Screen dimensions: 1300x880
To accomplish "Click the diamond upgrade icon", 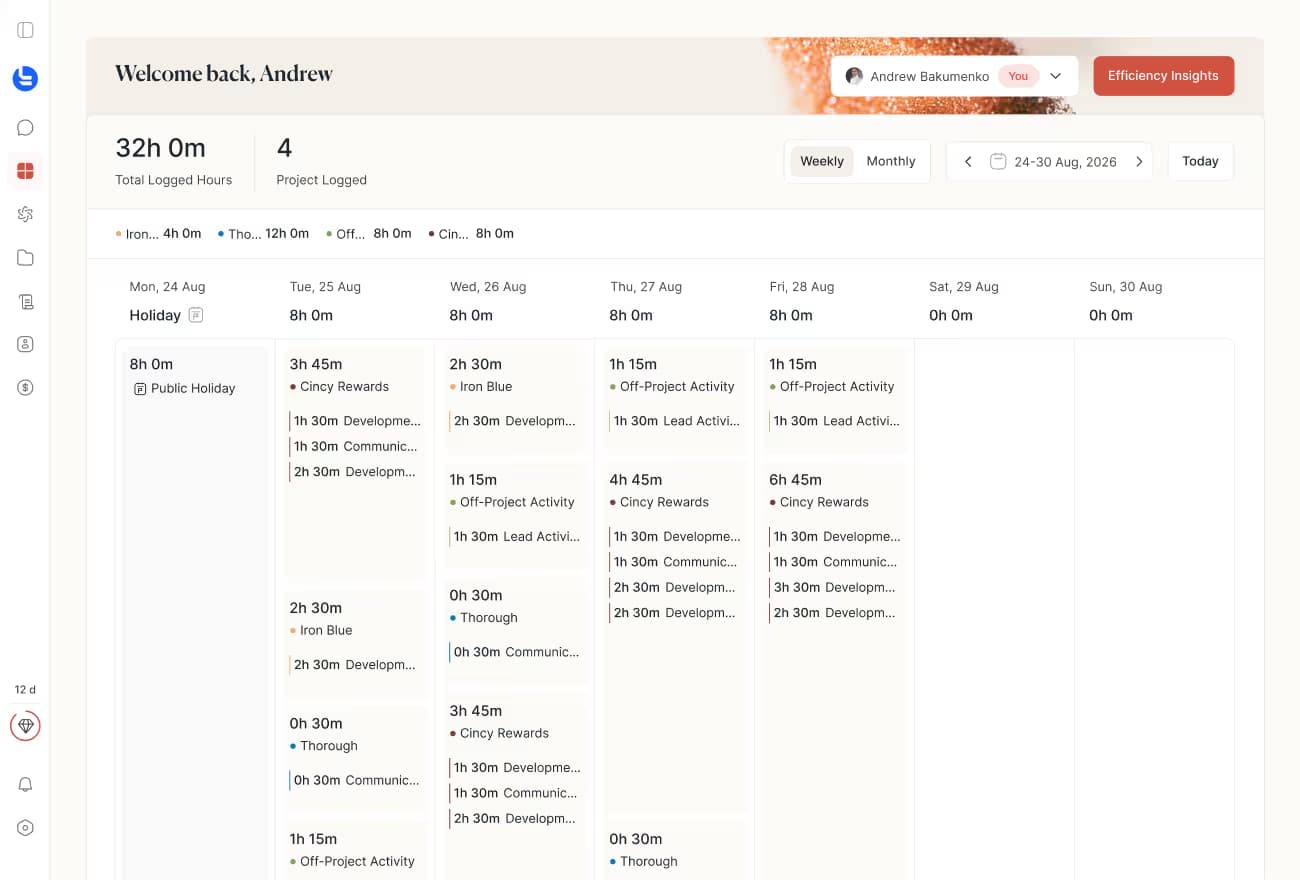I will coord(26,726).
